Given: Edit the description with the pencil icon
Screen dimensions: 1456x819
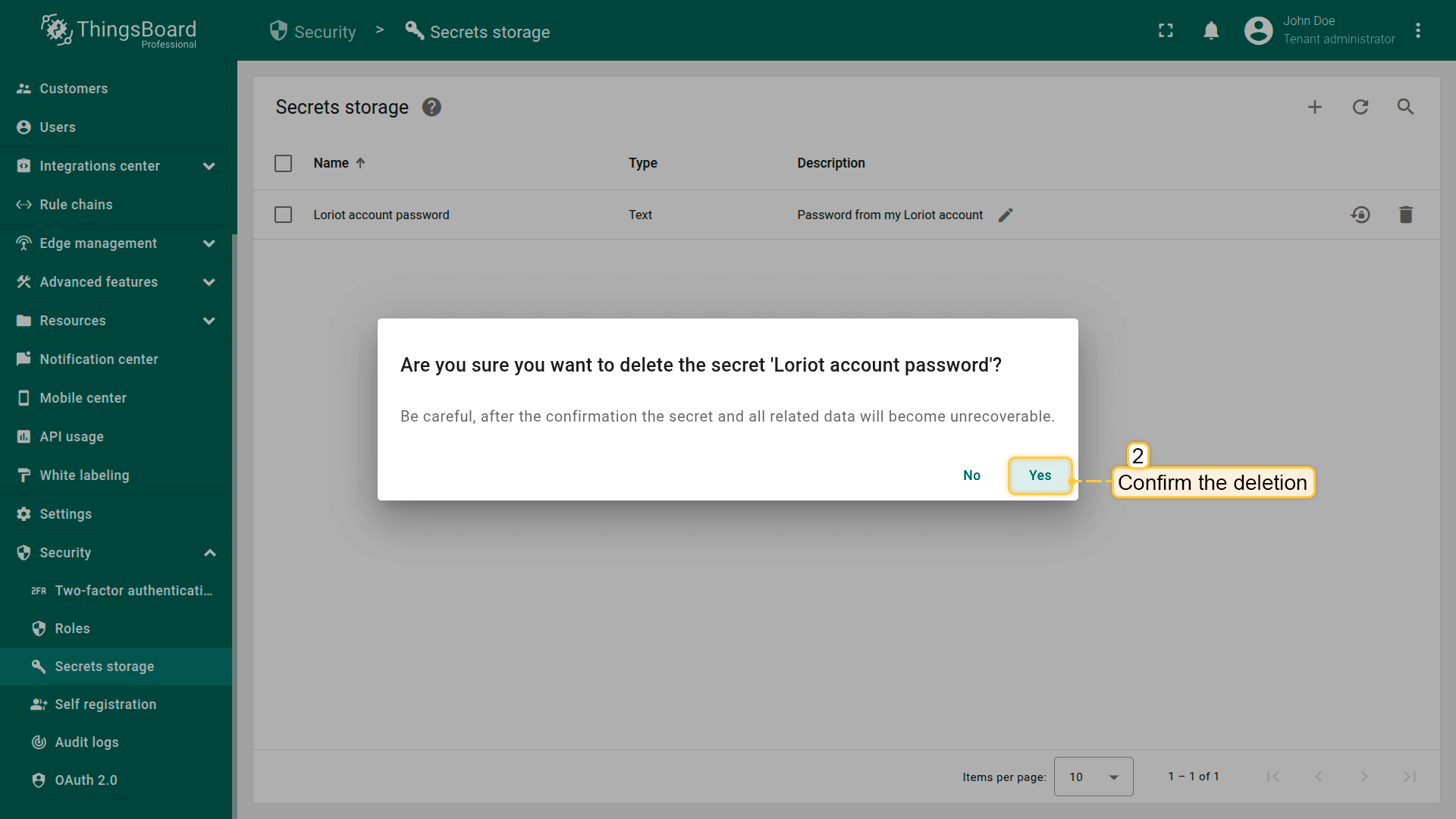Looking at the screenshot, I should click(x=1006, y=215).
